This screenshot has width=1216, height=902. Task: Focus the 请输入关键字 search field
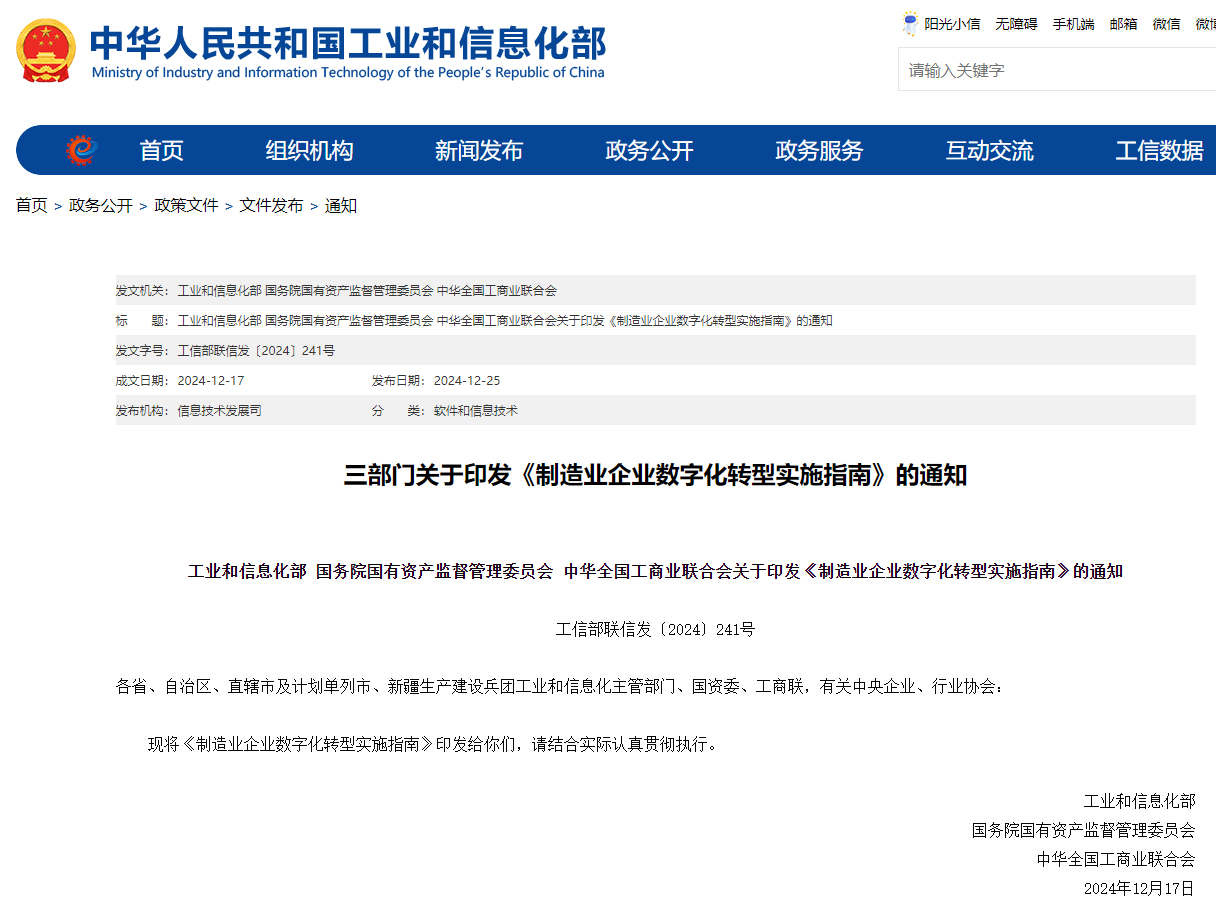point(1057,70)
